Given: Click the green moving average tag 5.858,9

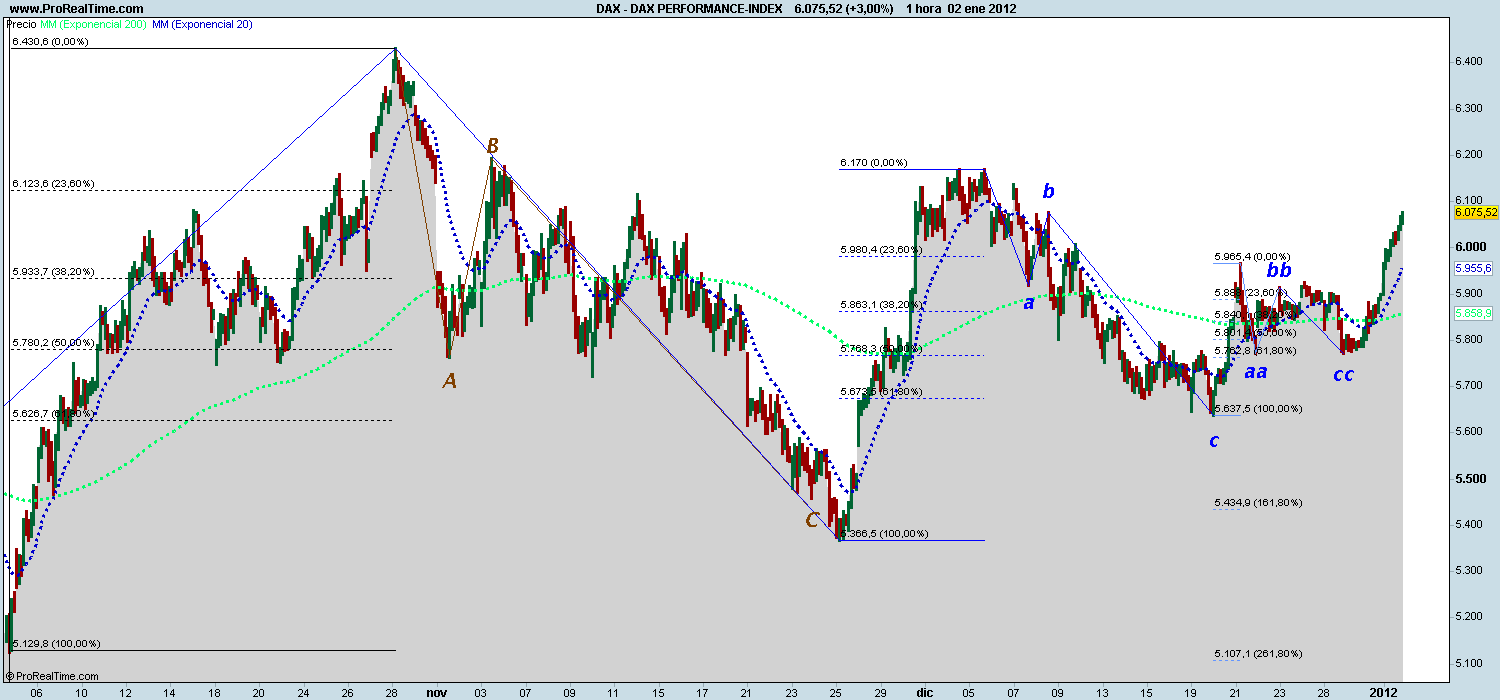Looking at the screenshot, I should tap(1475, 313).
